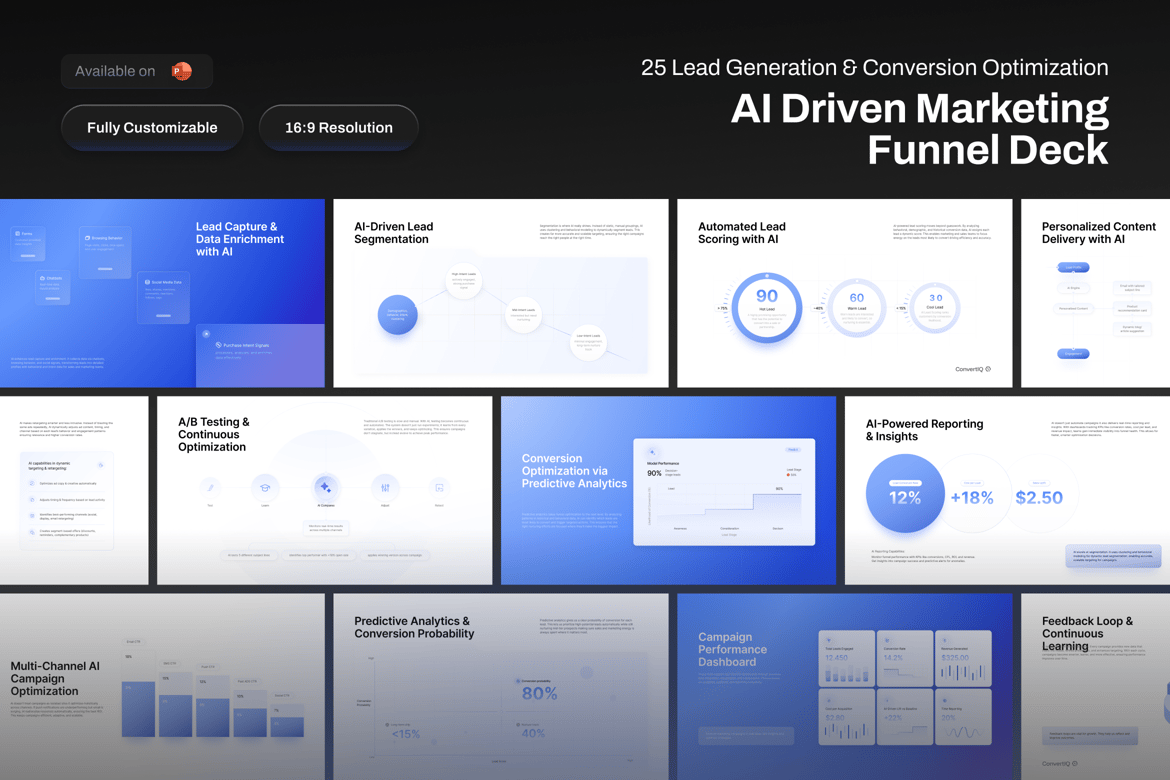
Task: Click the Conversion Rate card icon
Action: tap(887, 640)
